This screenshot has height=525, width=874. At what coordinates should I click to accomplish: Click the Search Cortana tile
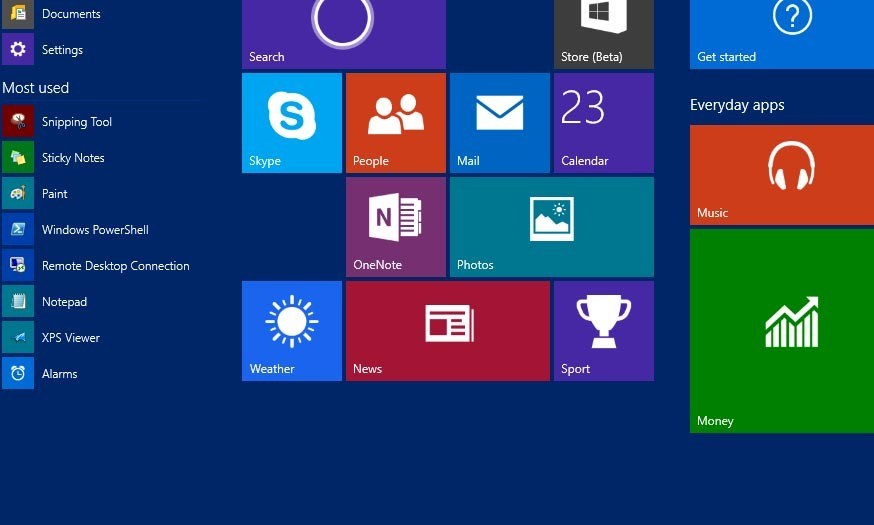(x=343, y=33)
